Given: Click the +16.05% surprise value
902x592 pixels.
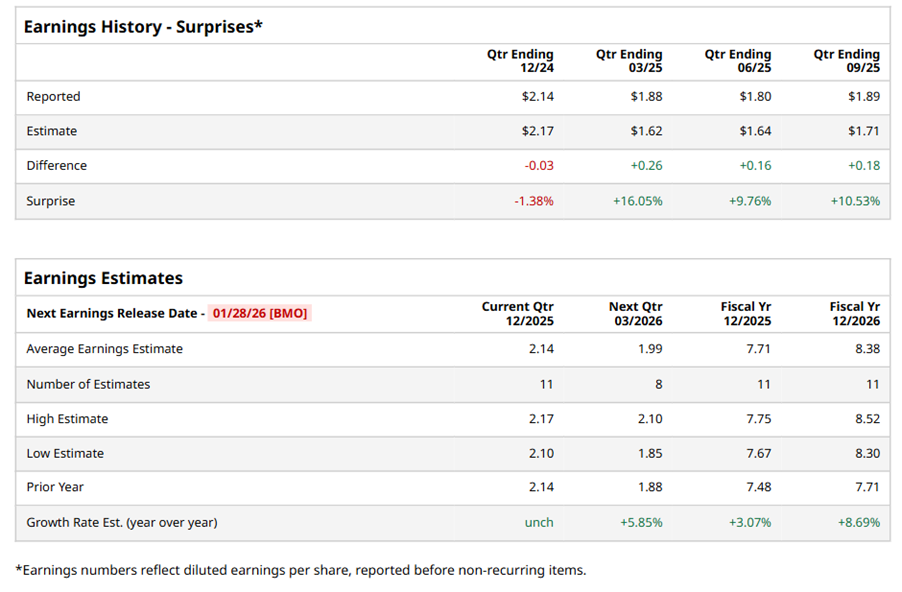Looking at the screenshot, I should click(x=637, y=201).
